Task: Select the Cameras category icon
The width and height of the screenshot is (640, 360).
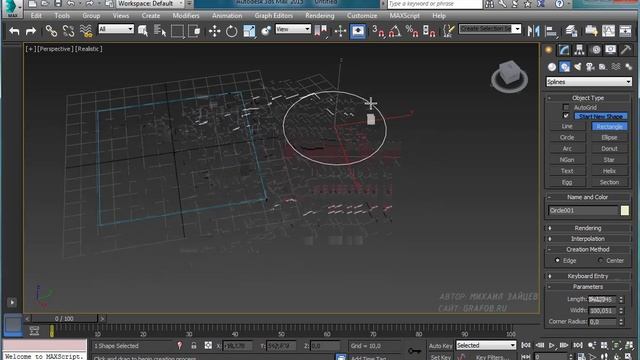Action: coord(590,67)
